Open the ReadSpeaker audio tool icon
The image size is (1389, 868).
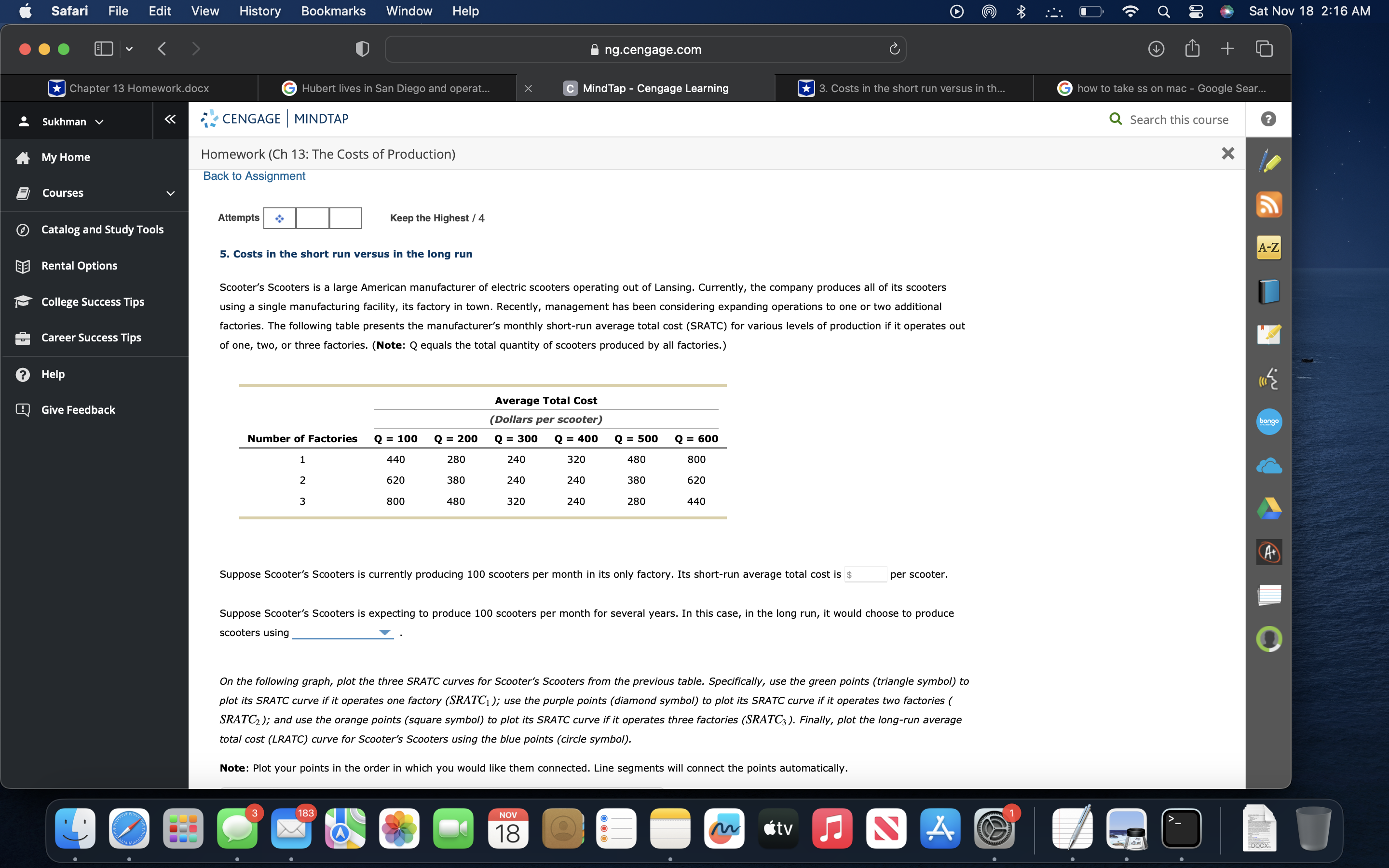click(1269, 379)
